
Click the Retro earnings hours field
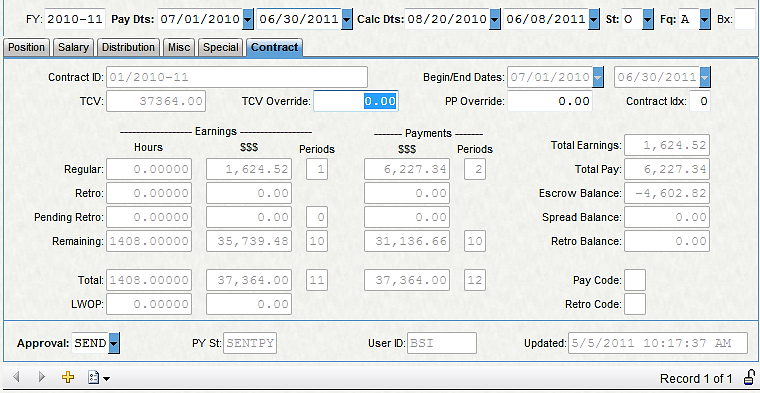[x=149, y=193]
